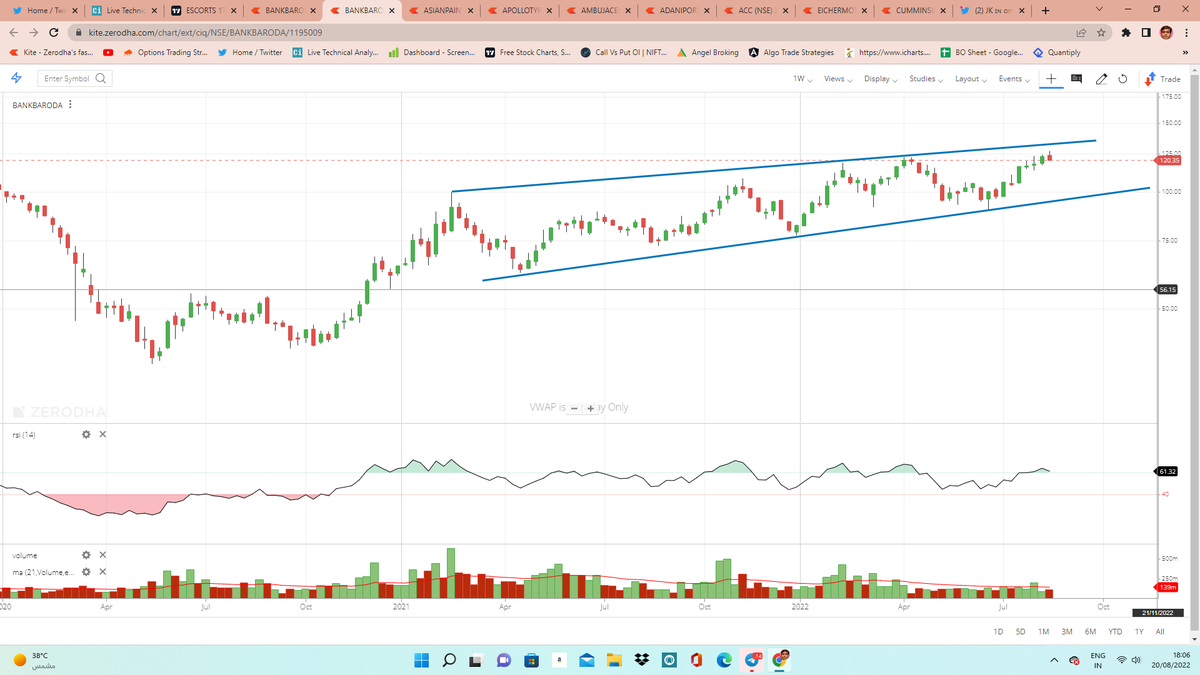Click the VWAP notice plus button
Viewport: 1200px width, 675px height.
tap(591, 408)
